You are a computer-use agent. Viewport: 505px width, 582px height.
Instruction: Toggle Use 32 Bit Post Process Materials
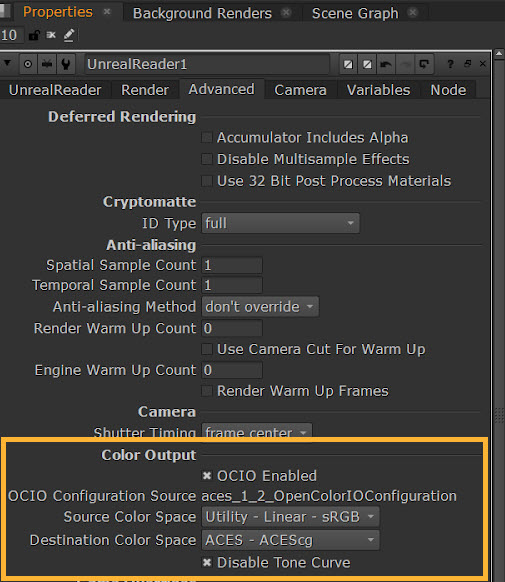click(207, 181)
